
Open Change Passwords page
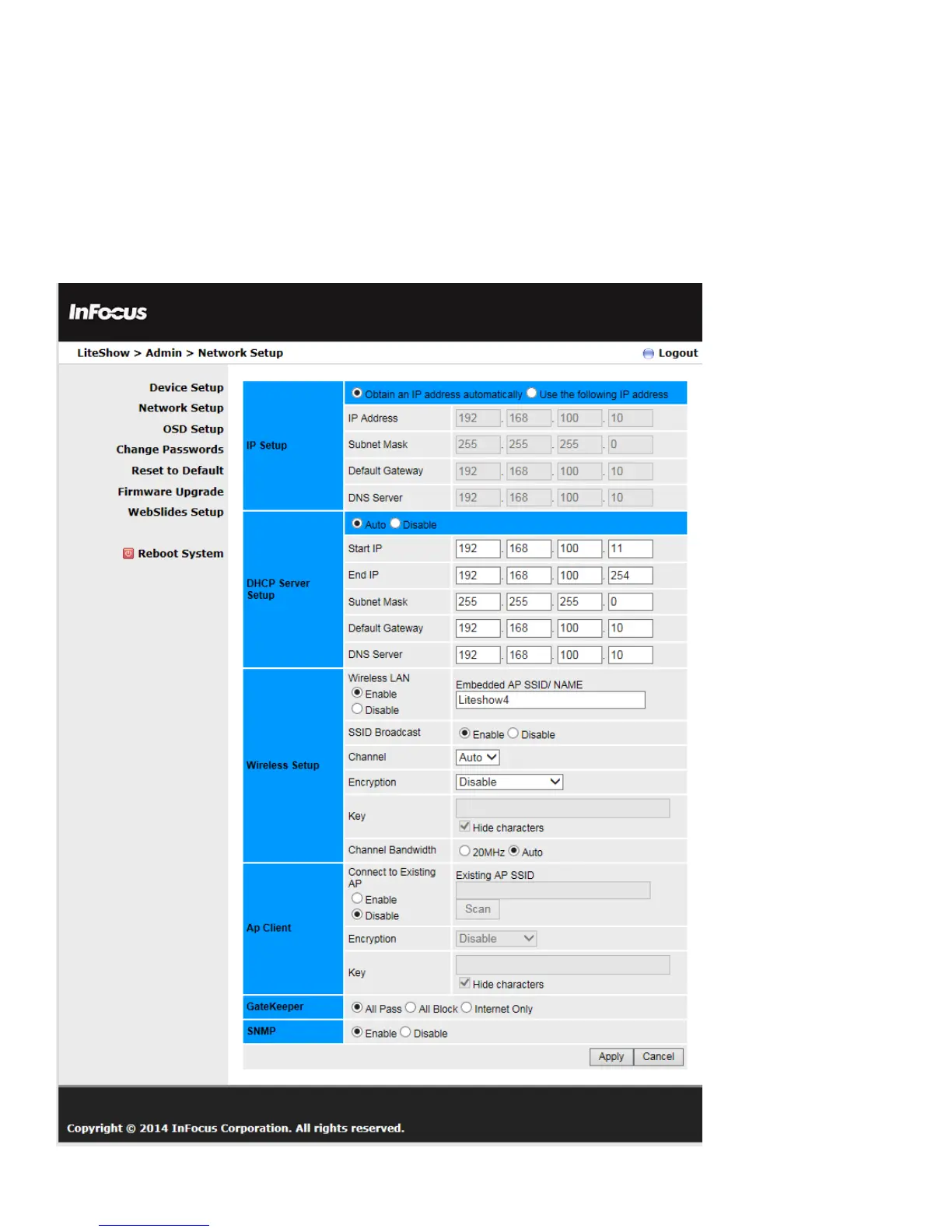coord(170,450)
